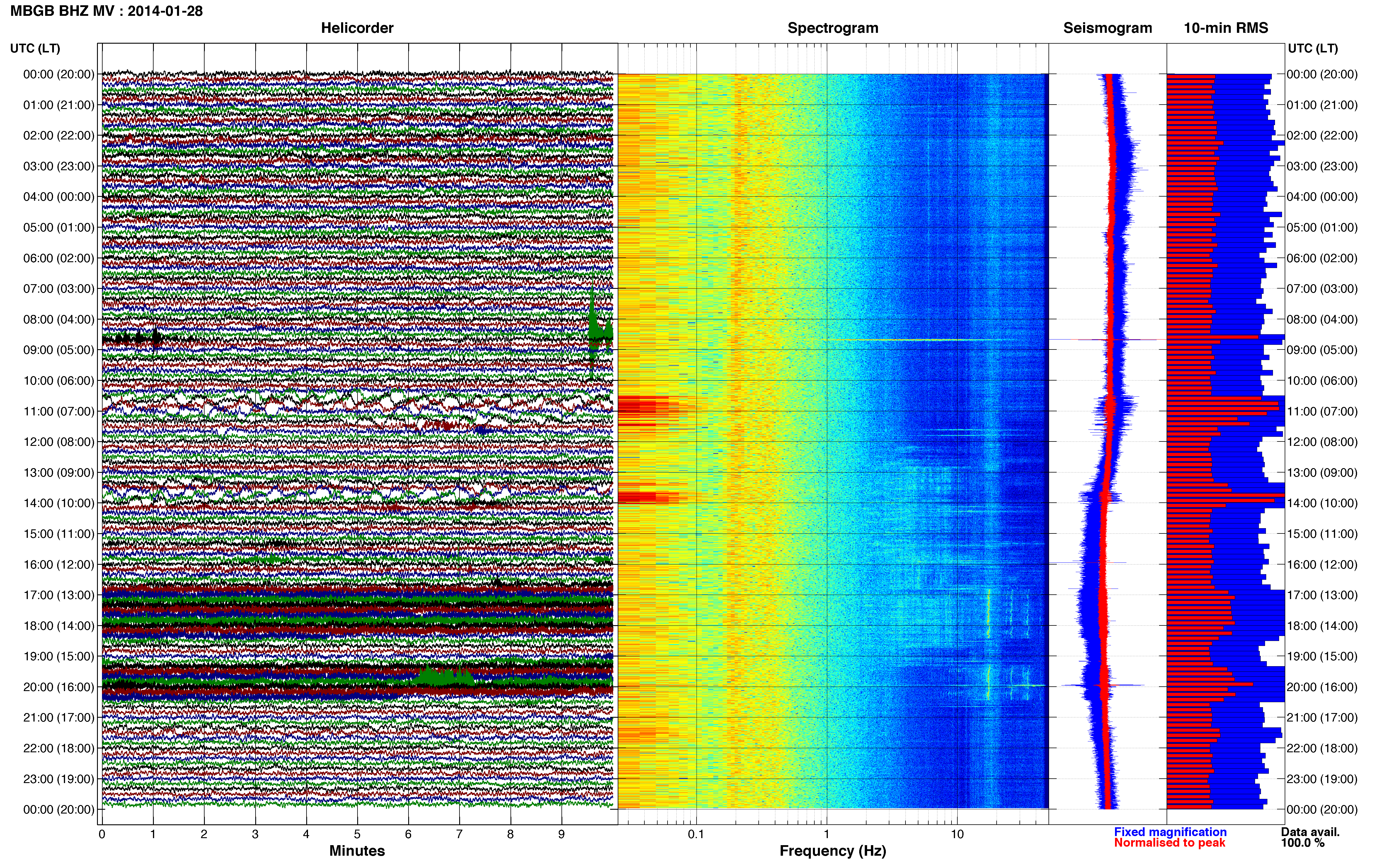Click minute tick 3 under the helicorder
The height and width of the screenshot is (868, 1389).
[x=255, y=834]
